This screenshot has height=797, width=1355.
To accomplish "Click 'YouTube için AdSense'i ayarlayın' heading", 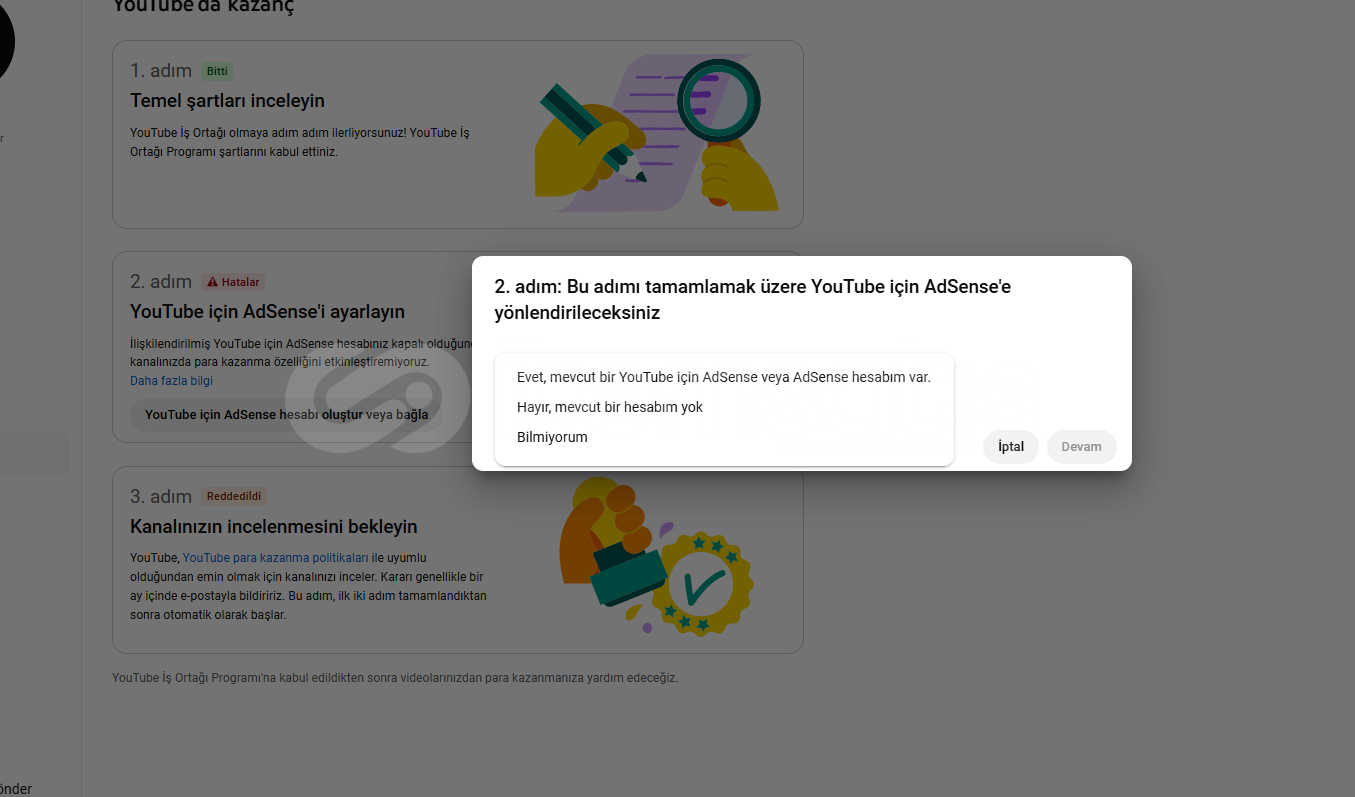I will pos(267,312).
